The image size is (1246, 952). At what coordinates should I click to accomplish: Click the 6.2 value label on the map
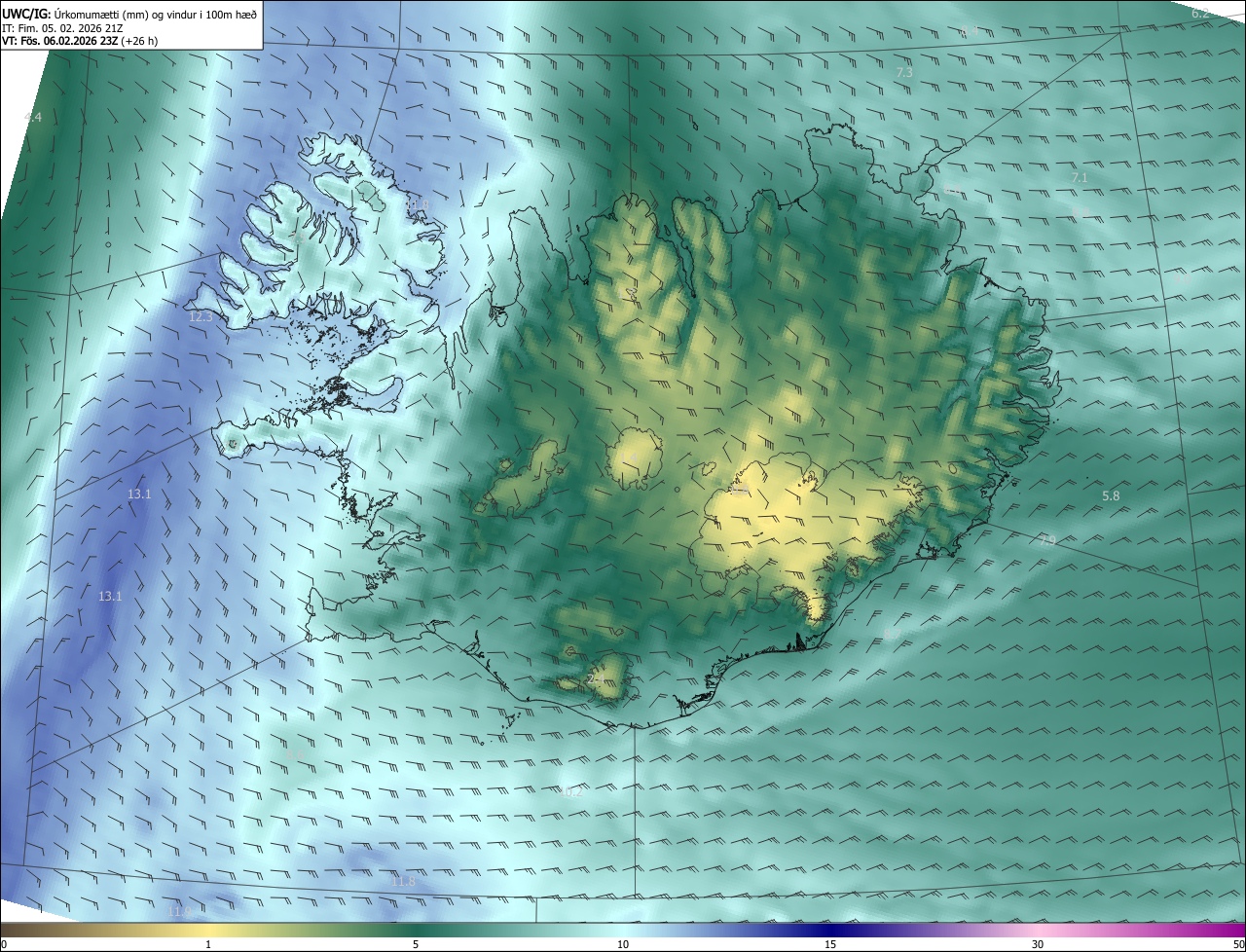point(1200,14)
